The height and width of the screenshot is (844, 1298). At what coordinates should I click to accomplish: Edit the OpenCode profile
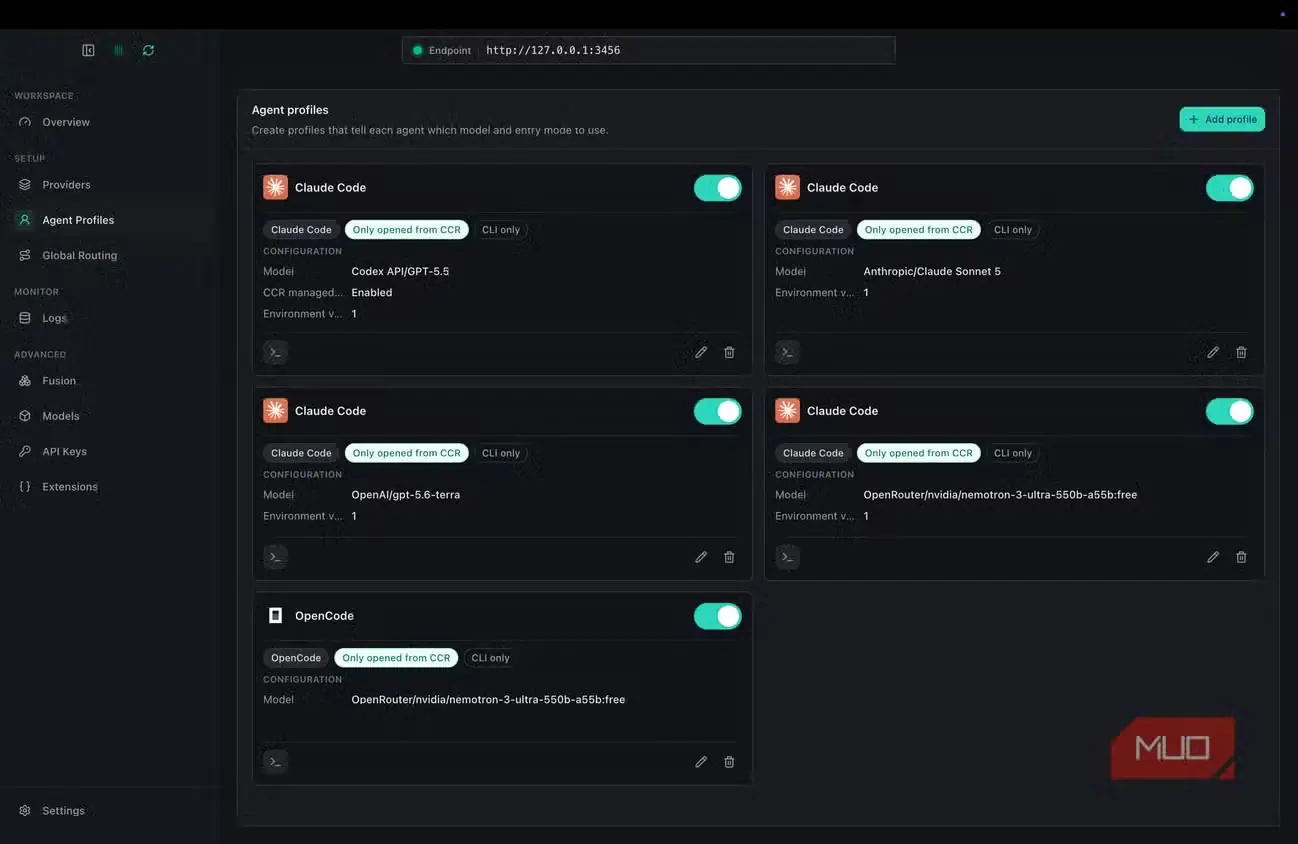click(701, 761)
